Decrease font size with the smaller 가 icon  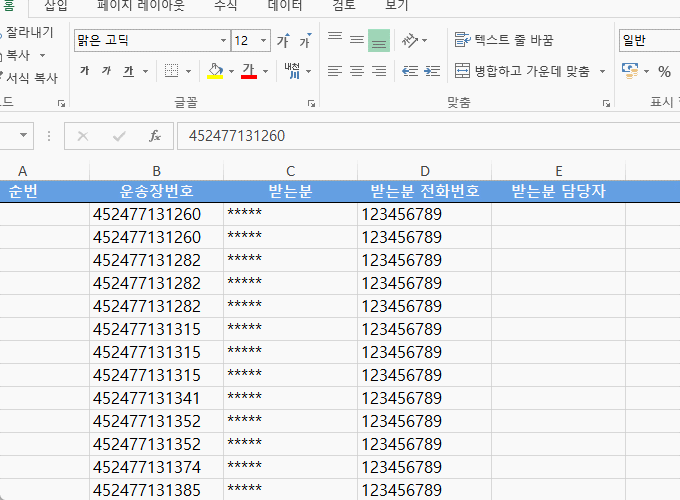(305, 41)
